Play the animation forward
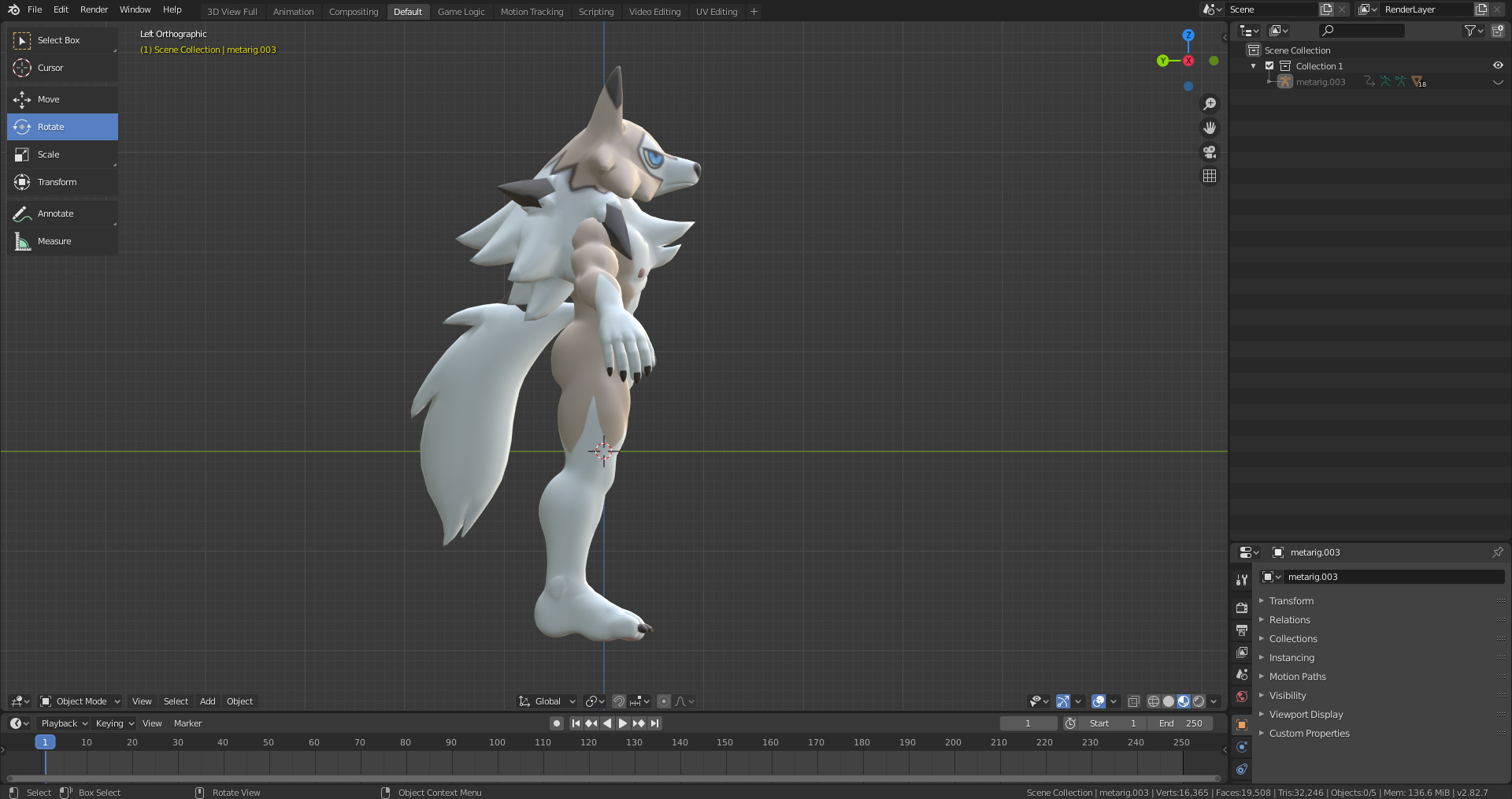Image resolution: width=1512 pixels, height=799 pixels. coord(623,723)
